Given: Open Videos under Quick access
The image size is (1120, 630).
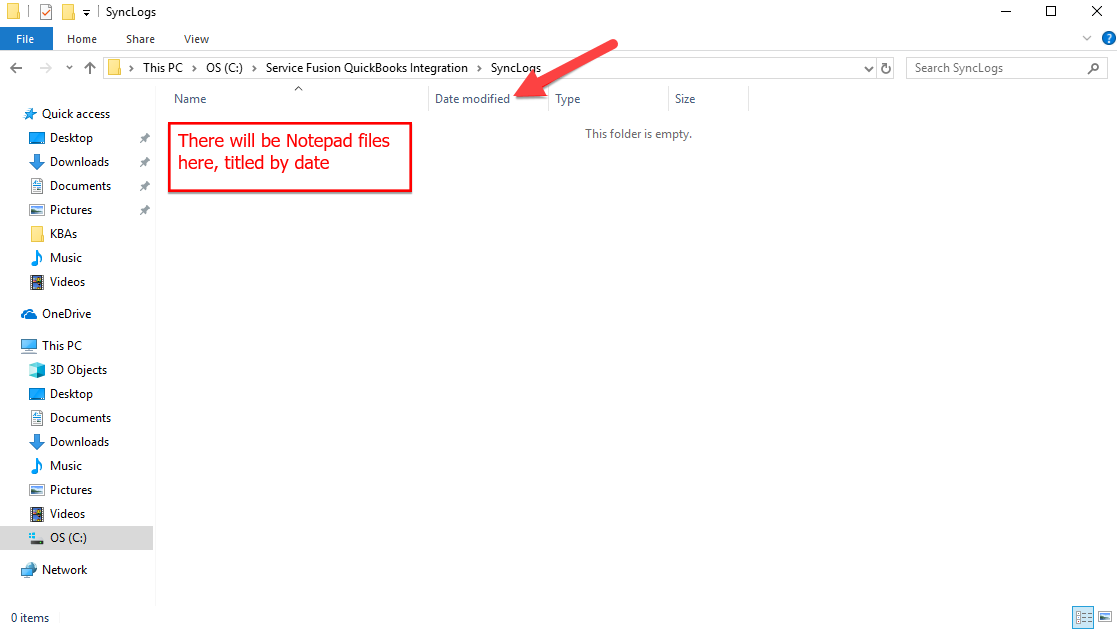Looking at the screenshot, I should 67,282.
